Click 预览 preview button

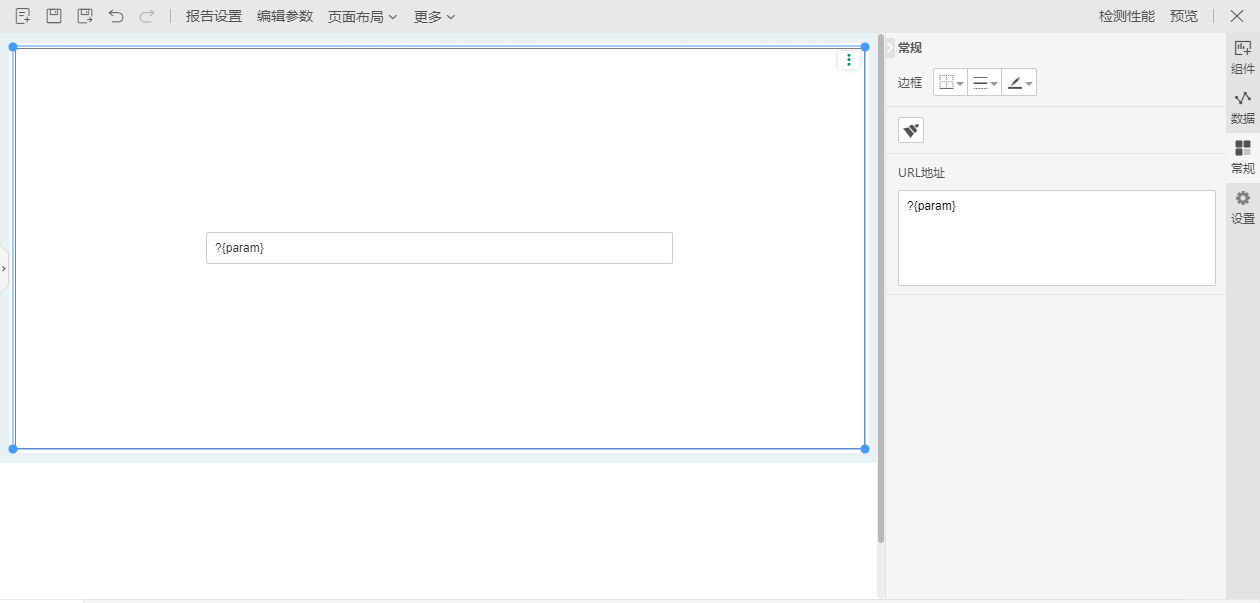click(x=1184, y=16)
